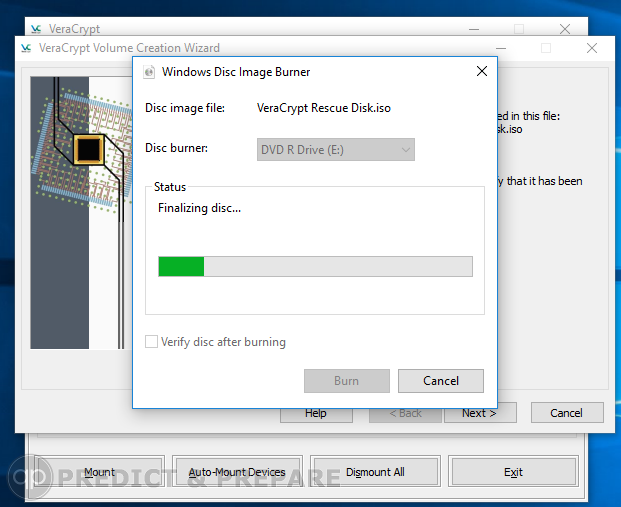Toggle Verify disc after burning checkbox
This screenshot has height=507, width=621.
point(151,341)
